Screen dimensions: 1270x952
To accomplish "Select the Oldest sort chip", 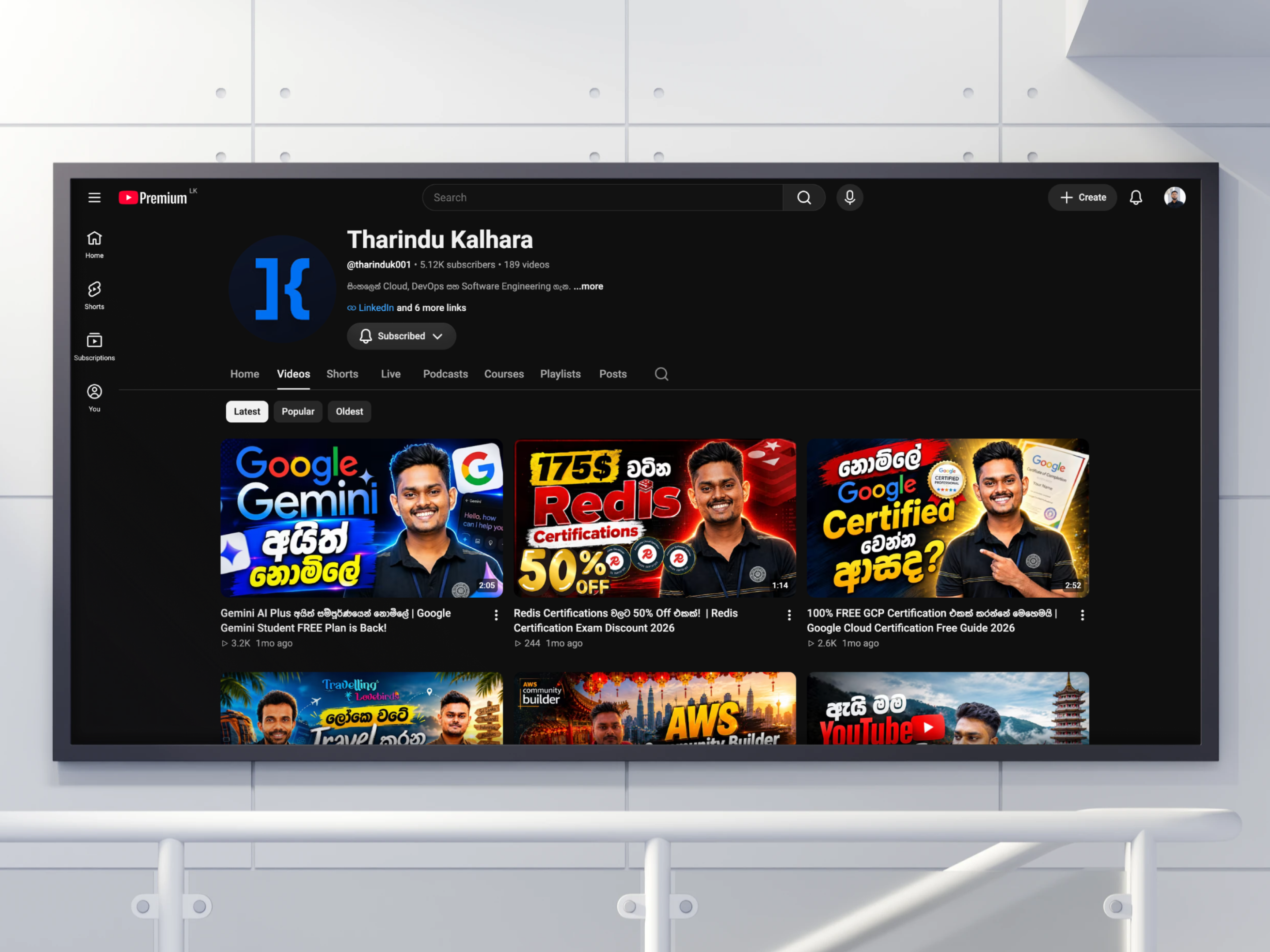I will (349, 412).
